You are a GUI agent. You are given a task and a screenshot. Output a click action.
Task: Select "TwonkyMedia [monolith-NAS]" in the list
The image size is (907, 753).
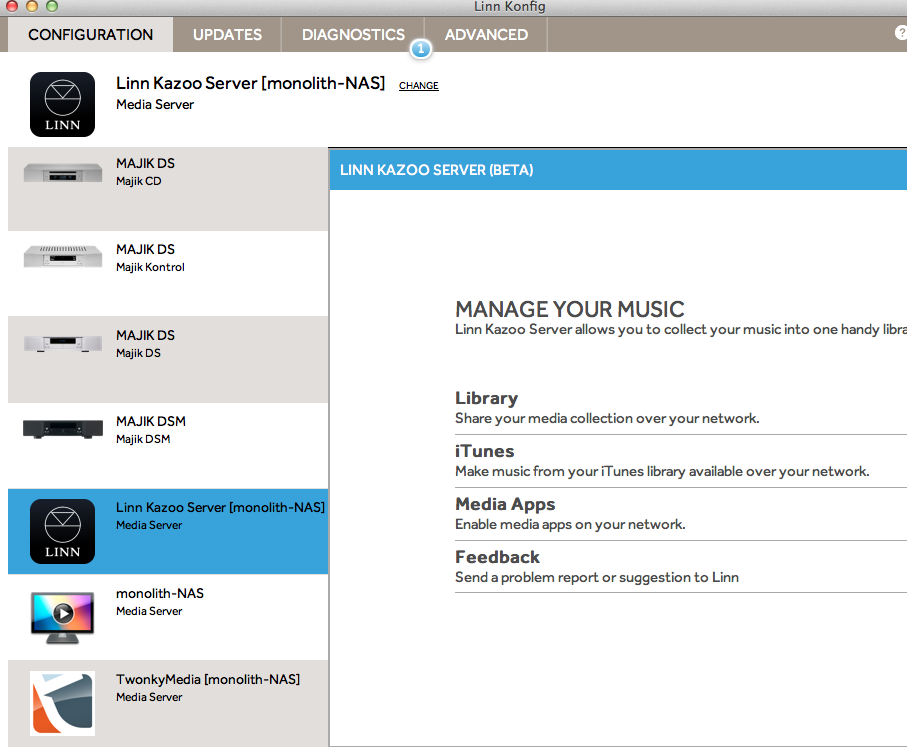208,680
